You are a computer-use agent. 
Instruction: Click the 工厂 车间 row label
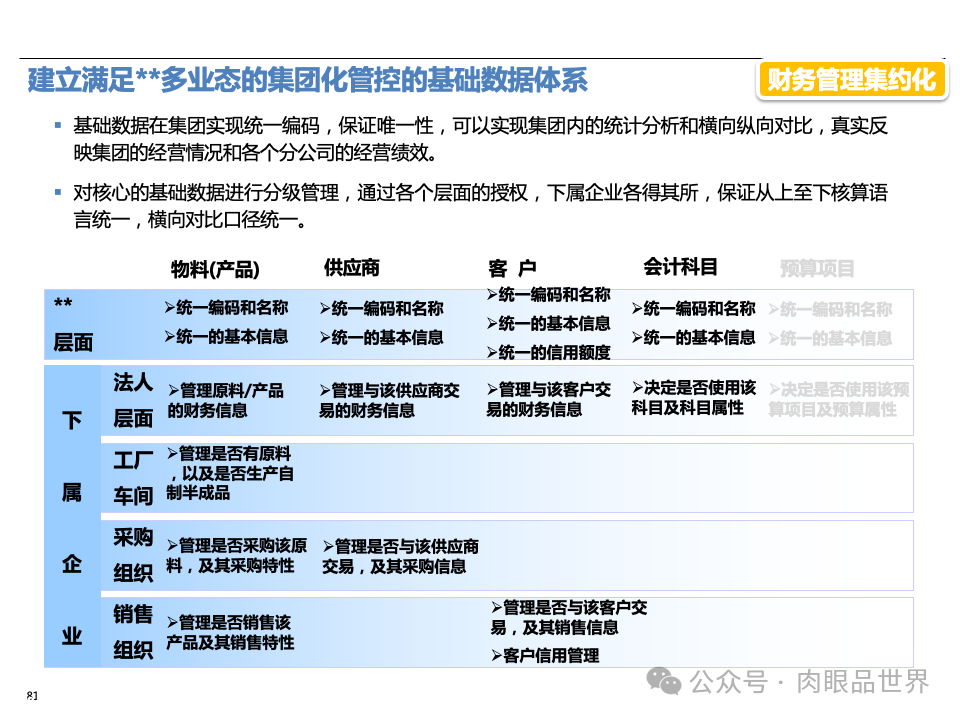tap(132, 478)
